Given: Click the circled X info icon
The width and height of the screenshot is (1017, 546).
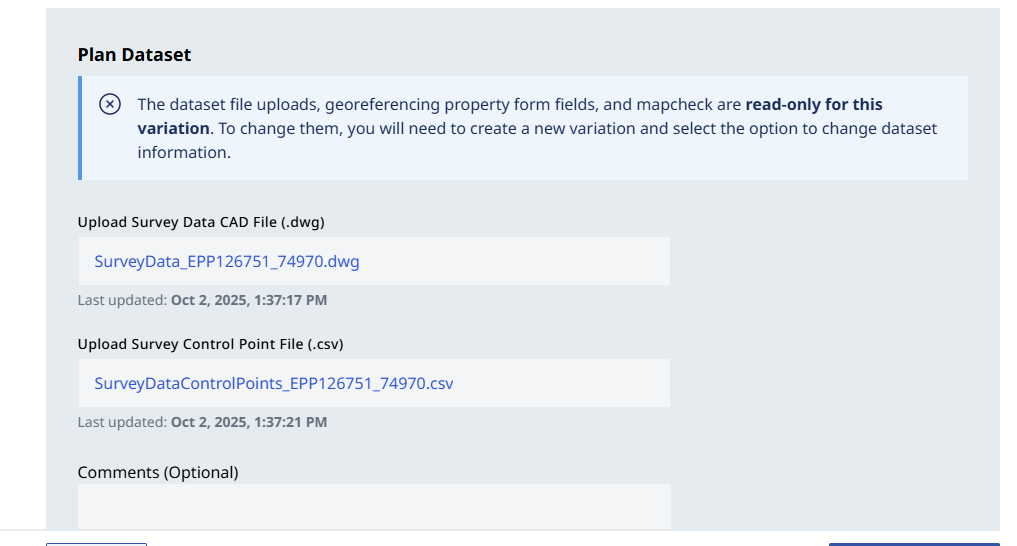Looking at the screenshot, I should coord(110,105).
